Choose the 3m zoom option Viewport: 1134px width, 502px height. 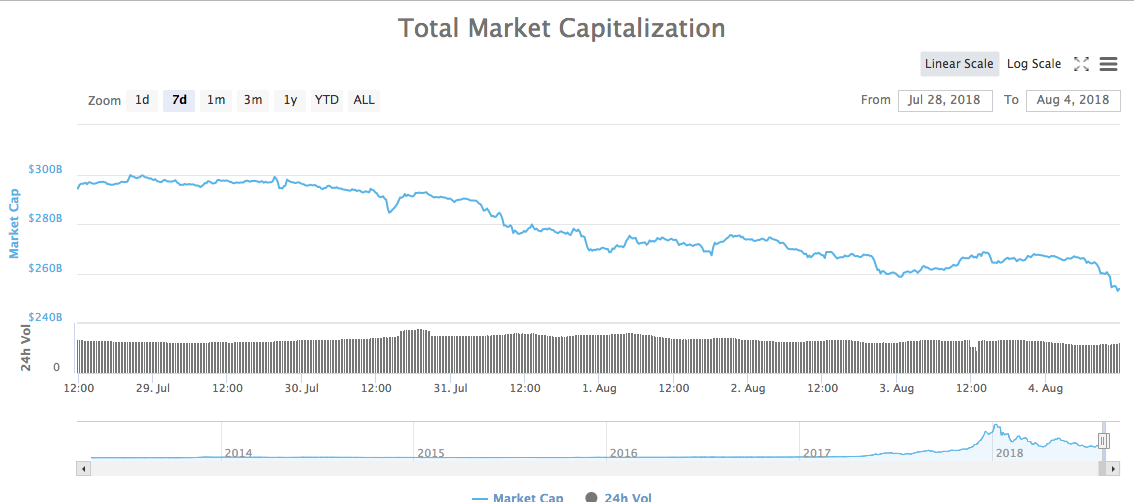(x=253, y=100)
